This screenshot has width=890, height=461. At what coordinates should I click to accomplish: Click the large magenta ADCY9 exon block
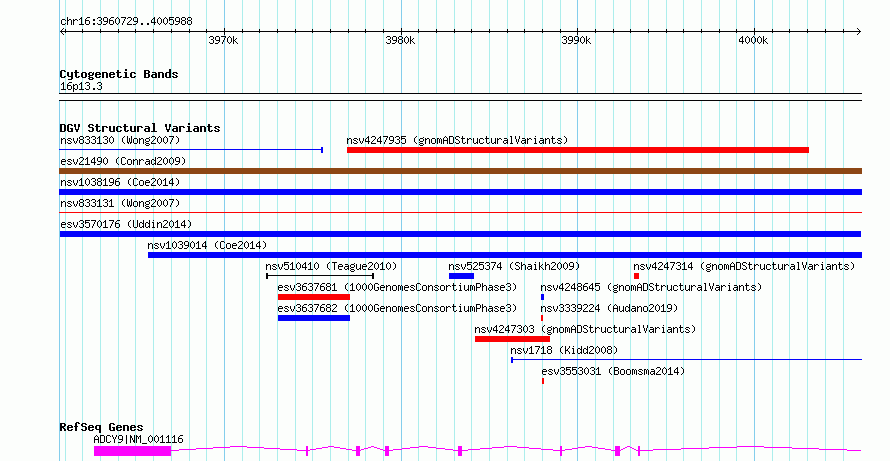132,451
